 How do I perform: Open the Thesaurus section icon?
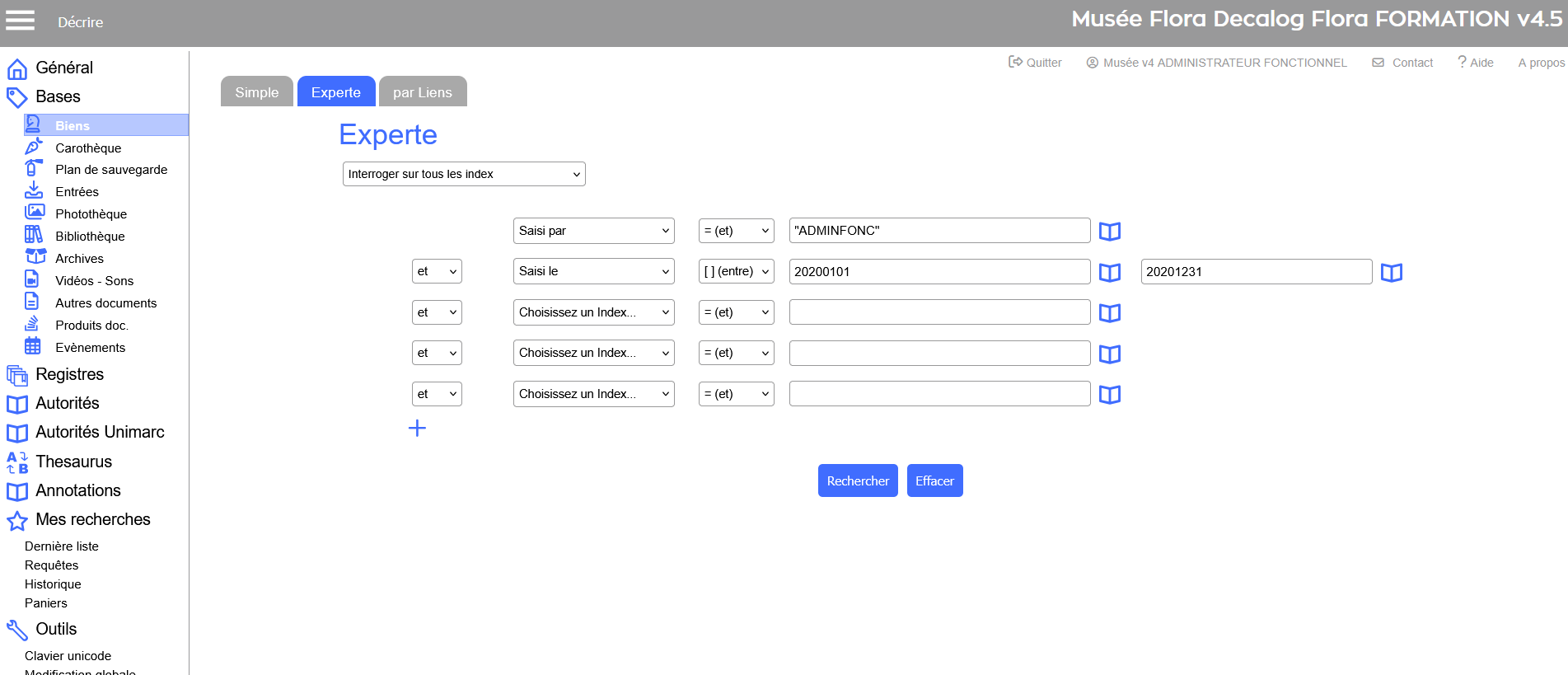click(x=17, y=462)
